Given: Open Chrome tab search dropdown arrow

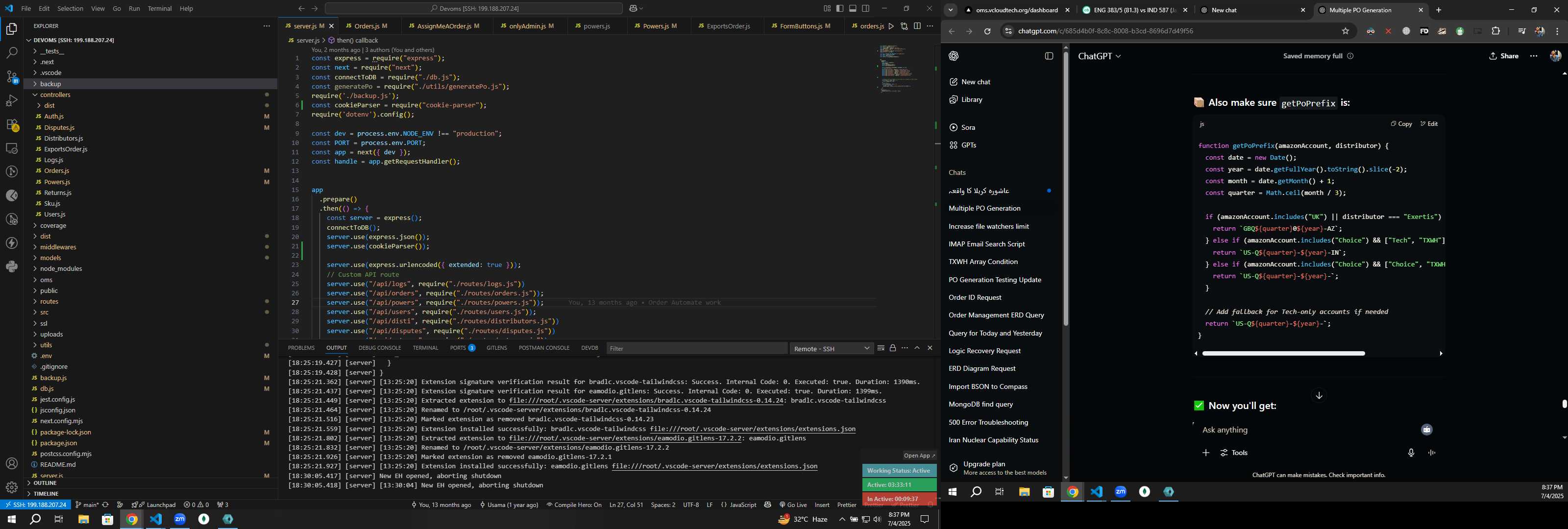Looking at the screenshot, I should pos(950,10).
